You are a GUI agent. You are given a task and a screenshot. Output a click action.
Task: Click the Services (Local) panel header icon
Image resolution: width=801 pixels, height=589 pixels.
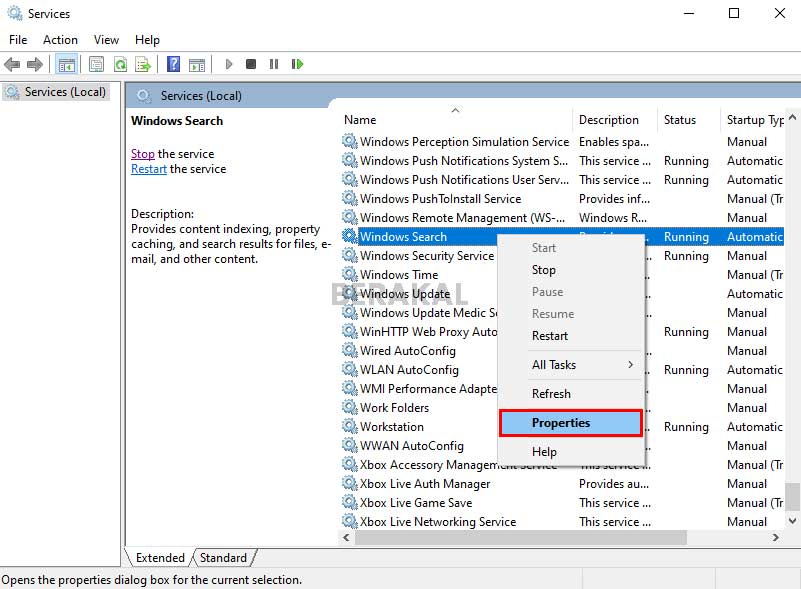point(144,96)
